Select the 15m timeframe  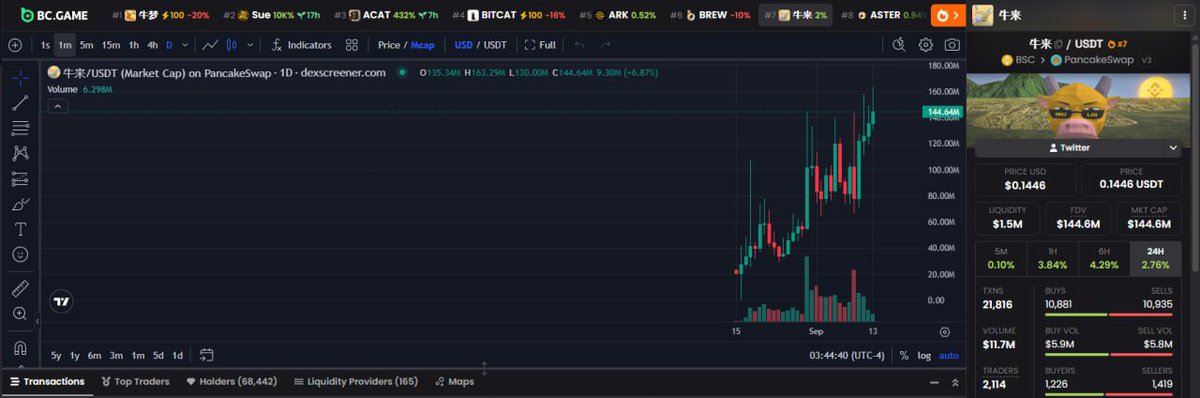pyautogui.click(x=111, y=45)
